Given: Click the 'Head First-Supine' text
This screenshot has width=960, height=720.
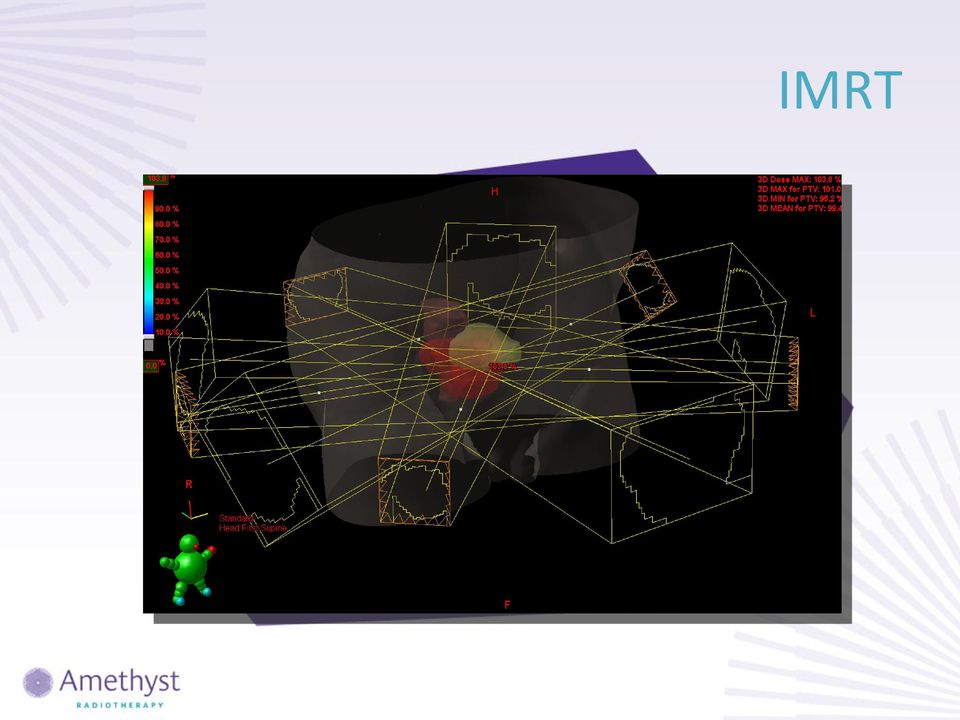Looking at the screenshot, I should 253,528.
